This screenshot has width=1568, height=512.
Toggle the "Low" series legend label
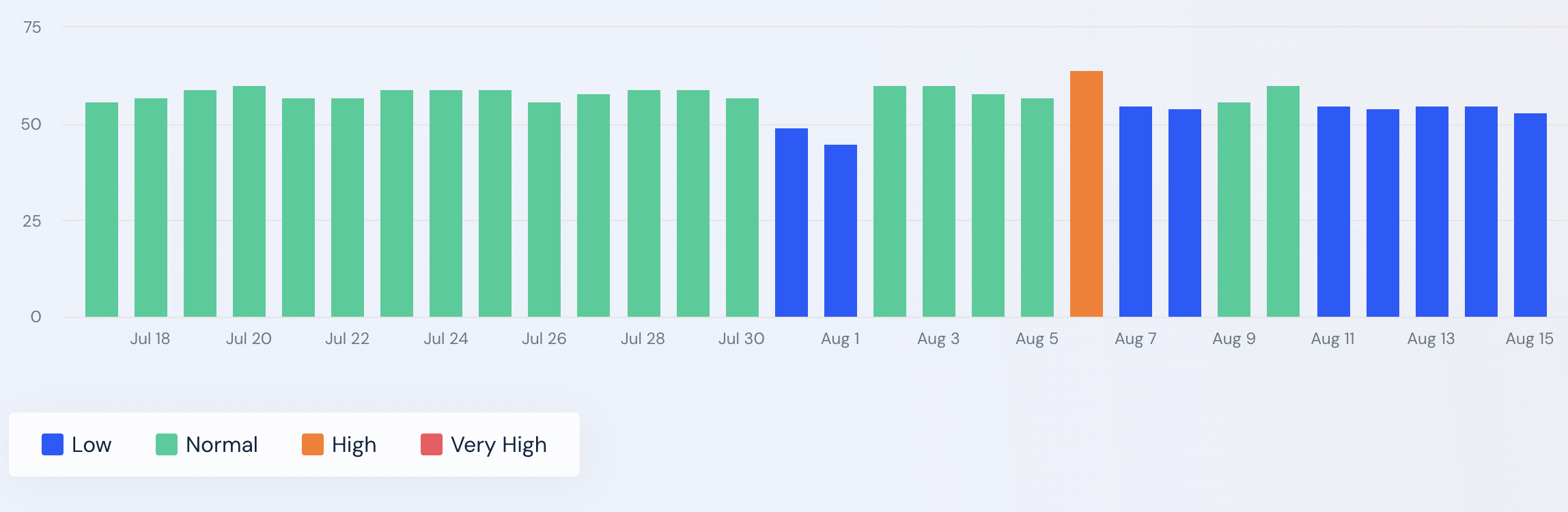pyautogui.click(x=92, y=445)
